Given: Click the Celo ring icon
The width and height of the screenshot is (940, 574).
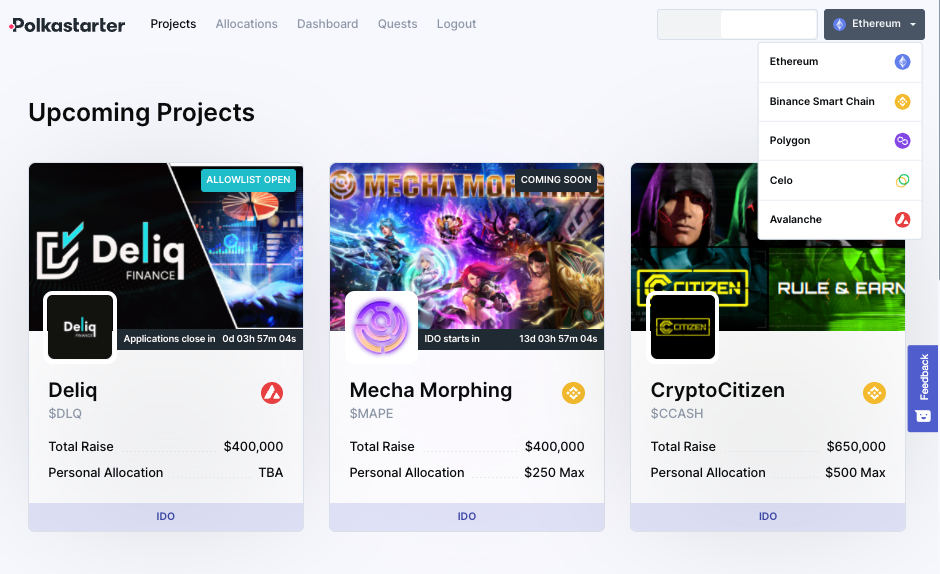Looking at the screenshot, I should (902, 180).
